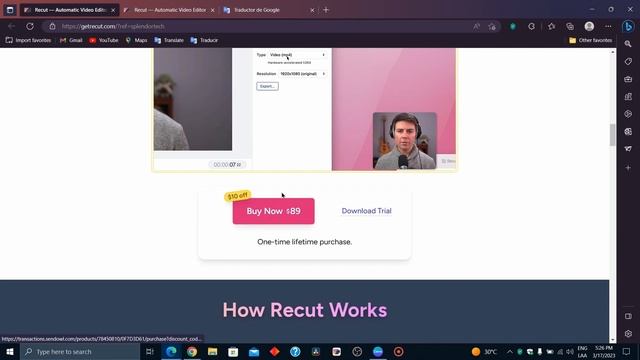Open the tab actions menu icon

point(10,10)
